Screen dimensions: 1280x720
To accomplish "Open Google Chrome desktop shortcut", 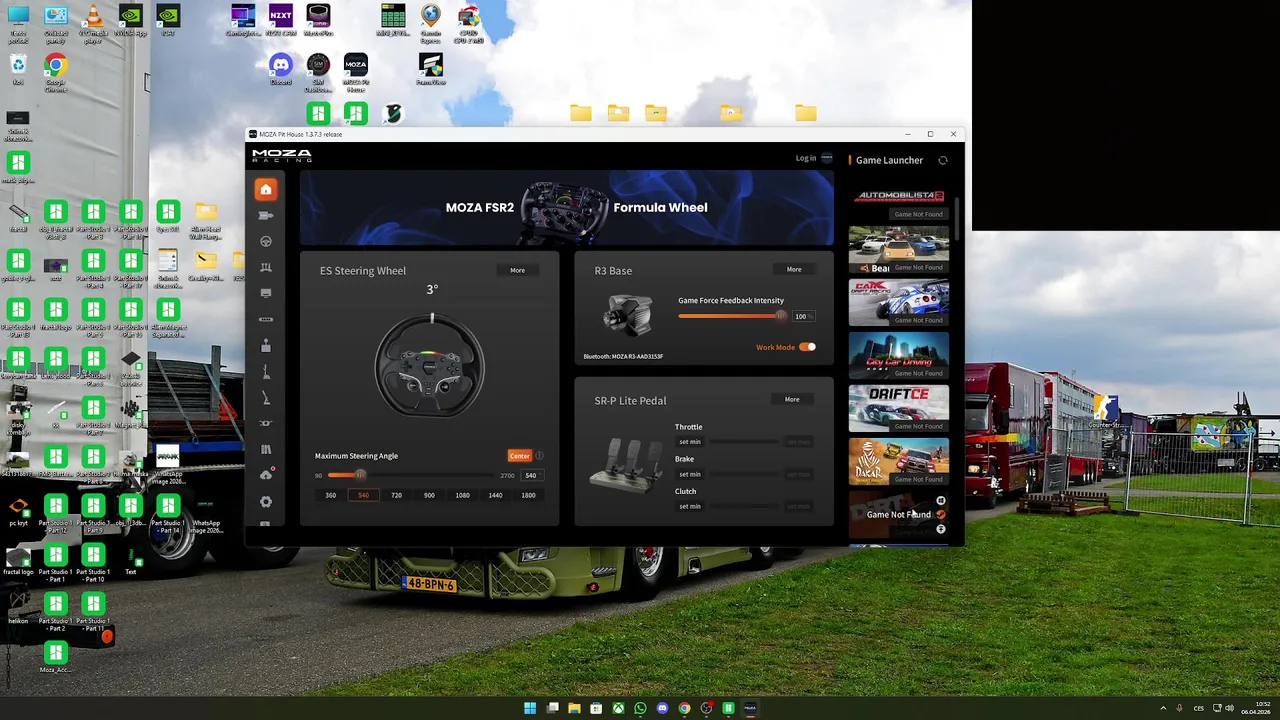I will [x=55, y=74].
